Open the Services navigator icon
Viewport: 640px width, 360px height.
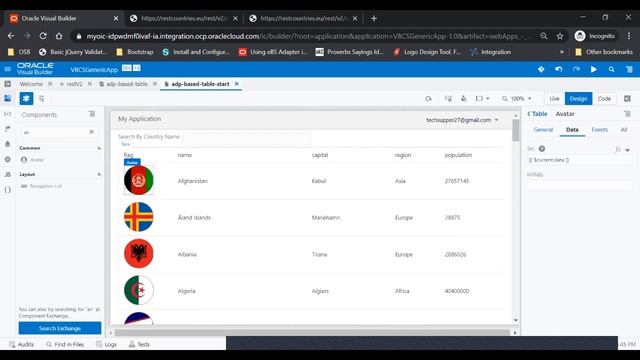point(7,113)
